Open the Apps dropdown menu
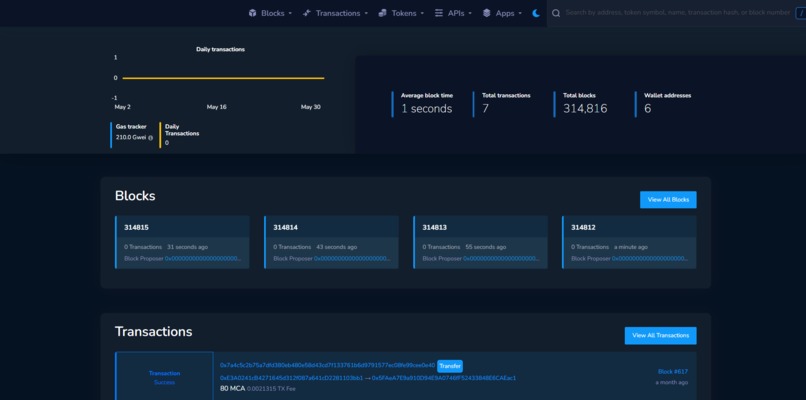The image size is (806, 400). point(502,13)
